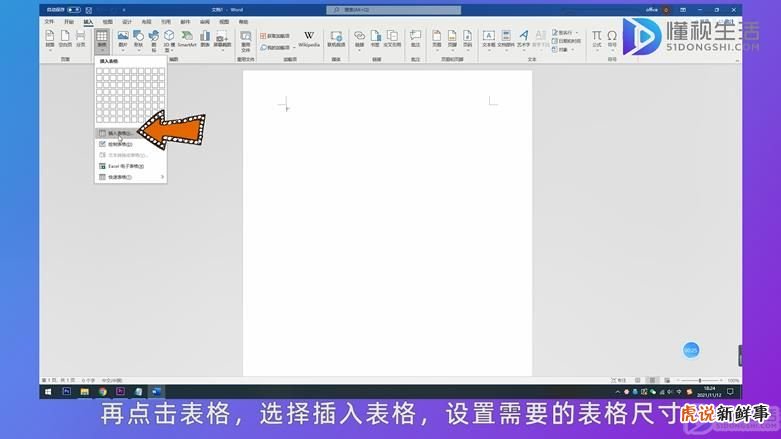Image resolution: width=781 pixels, height=439 pixels.
Task: Insert a 3D model
Action: (x=169, y=41)
